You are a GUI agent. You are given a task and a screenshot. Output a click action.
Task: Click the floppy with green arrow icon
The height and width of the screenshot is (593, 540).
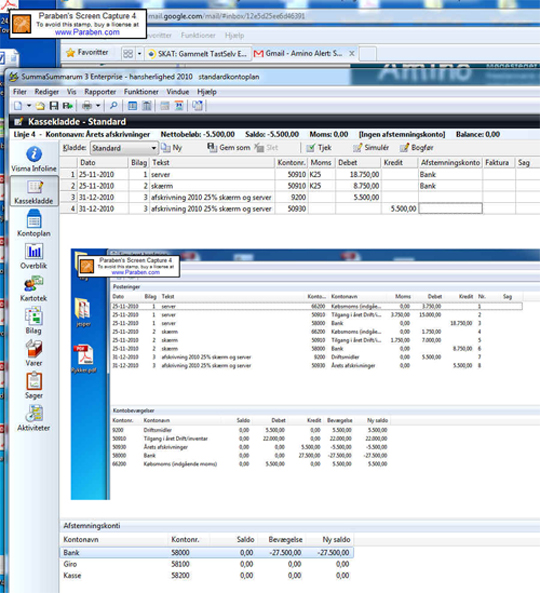point(68,106)
